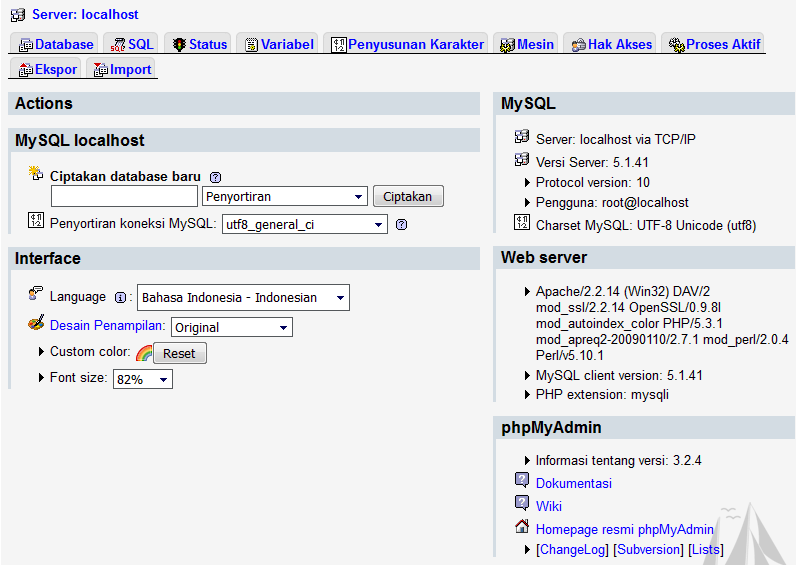Open help icon next to Ciptakan database baru
This screenshot has width=796, height=565.
[215, 177]
